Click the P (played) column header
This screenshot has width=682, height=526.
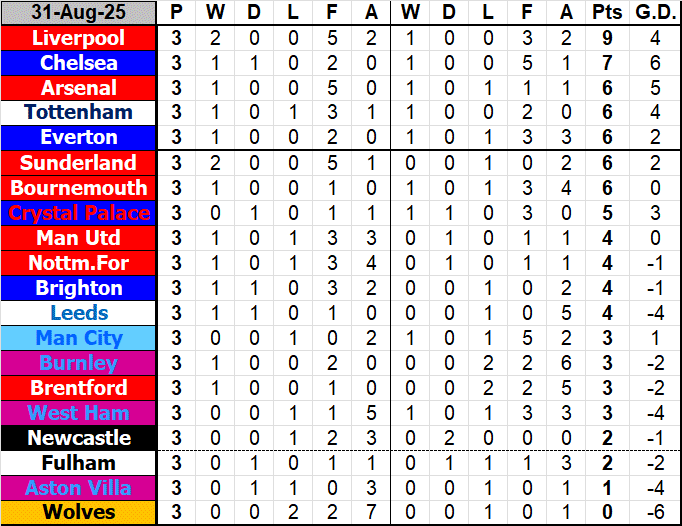[177, 13]
